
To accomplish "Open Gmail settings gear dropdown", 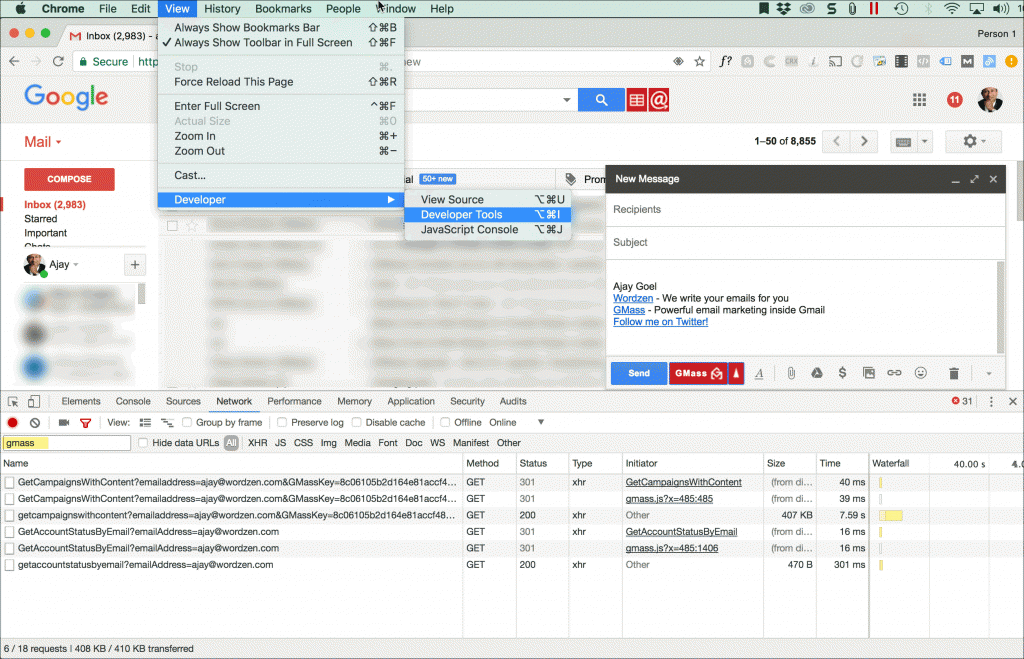I will tap(974, 141).
